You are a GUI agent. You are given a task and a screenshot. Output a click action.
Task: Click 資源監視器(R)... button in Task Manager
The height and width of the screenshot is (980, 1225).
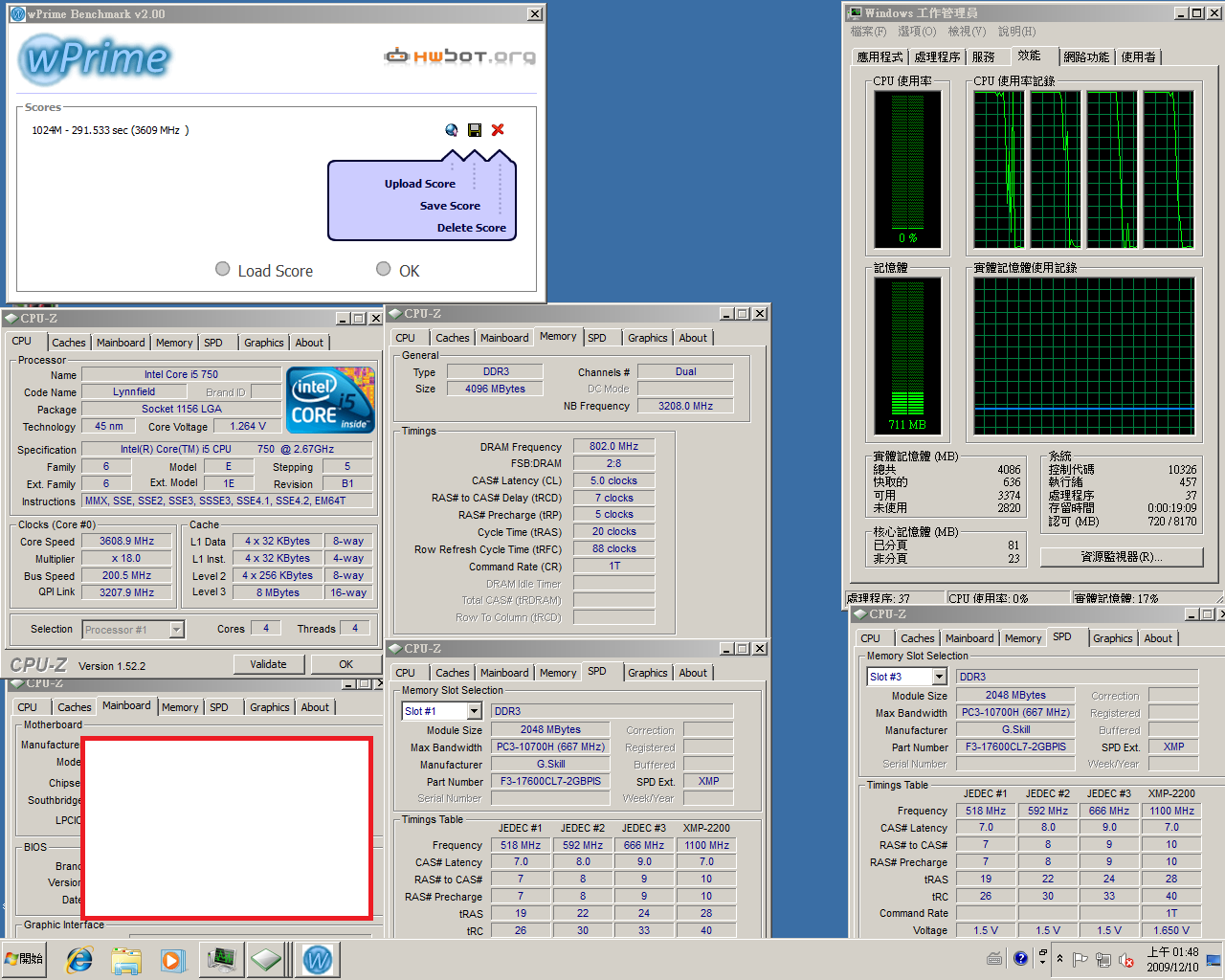point(1122,557)
